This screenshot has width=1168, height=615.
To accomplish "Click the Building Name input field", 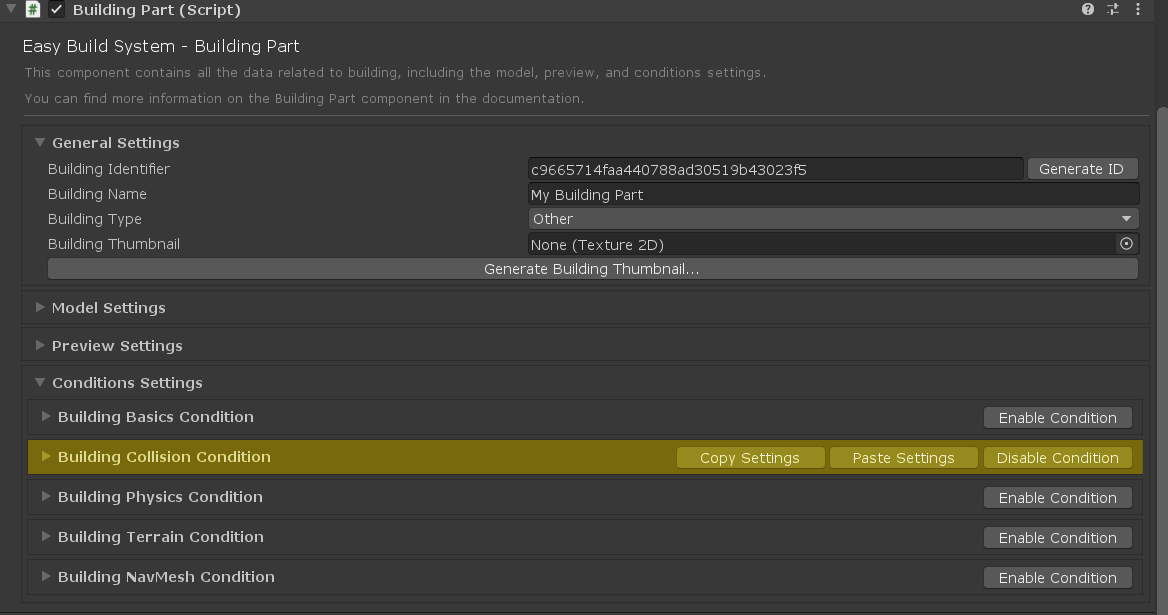I will tap(833, 195).
